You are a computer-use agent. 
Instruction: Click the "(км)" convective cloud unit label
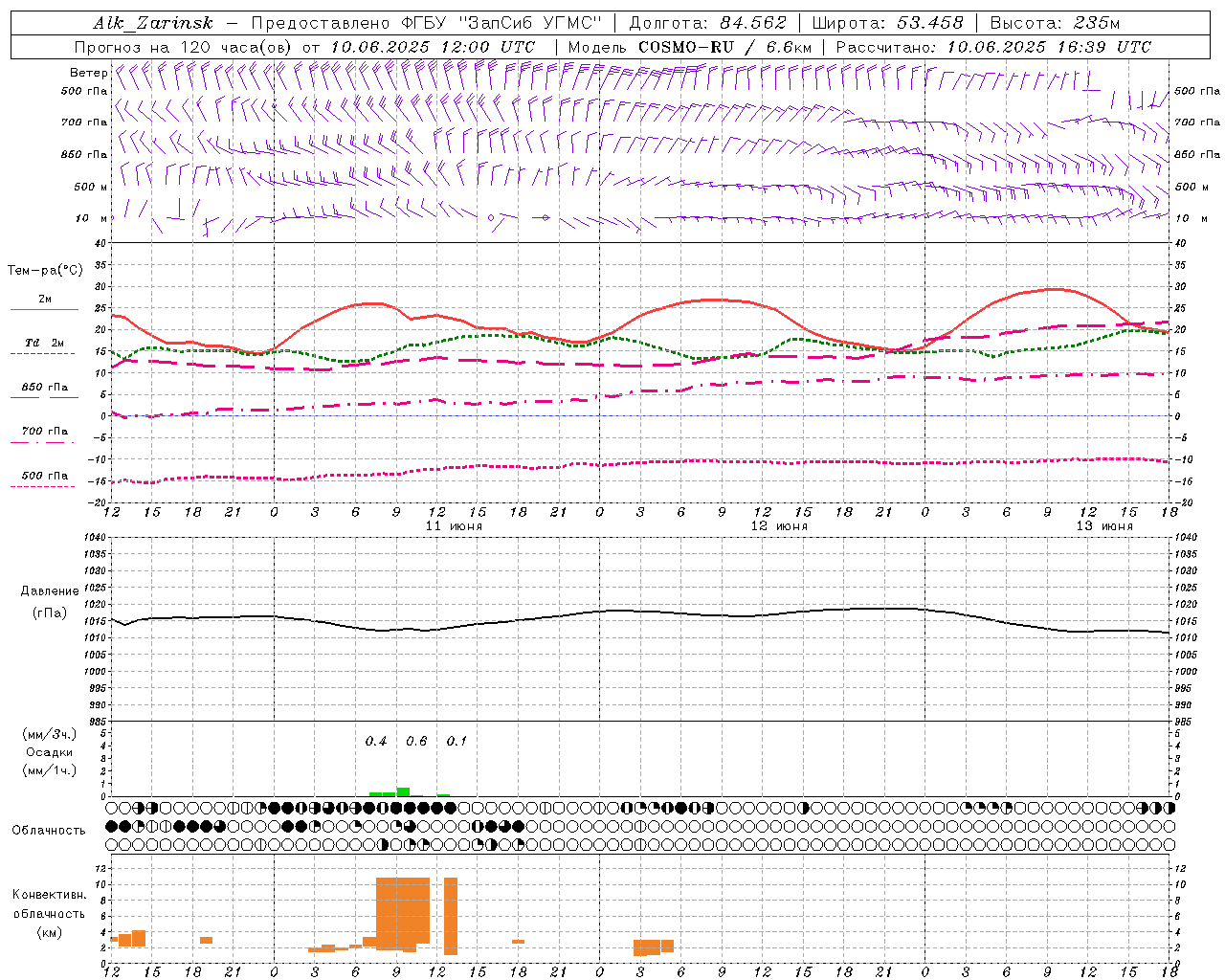click(49, 931)
